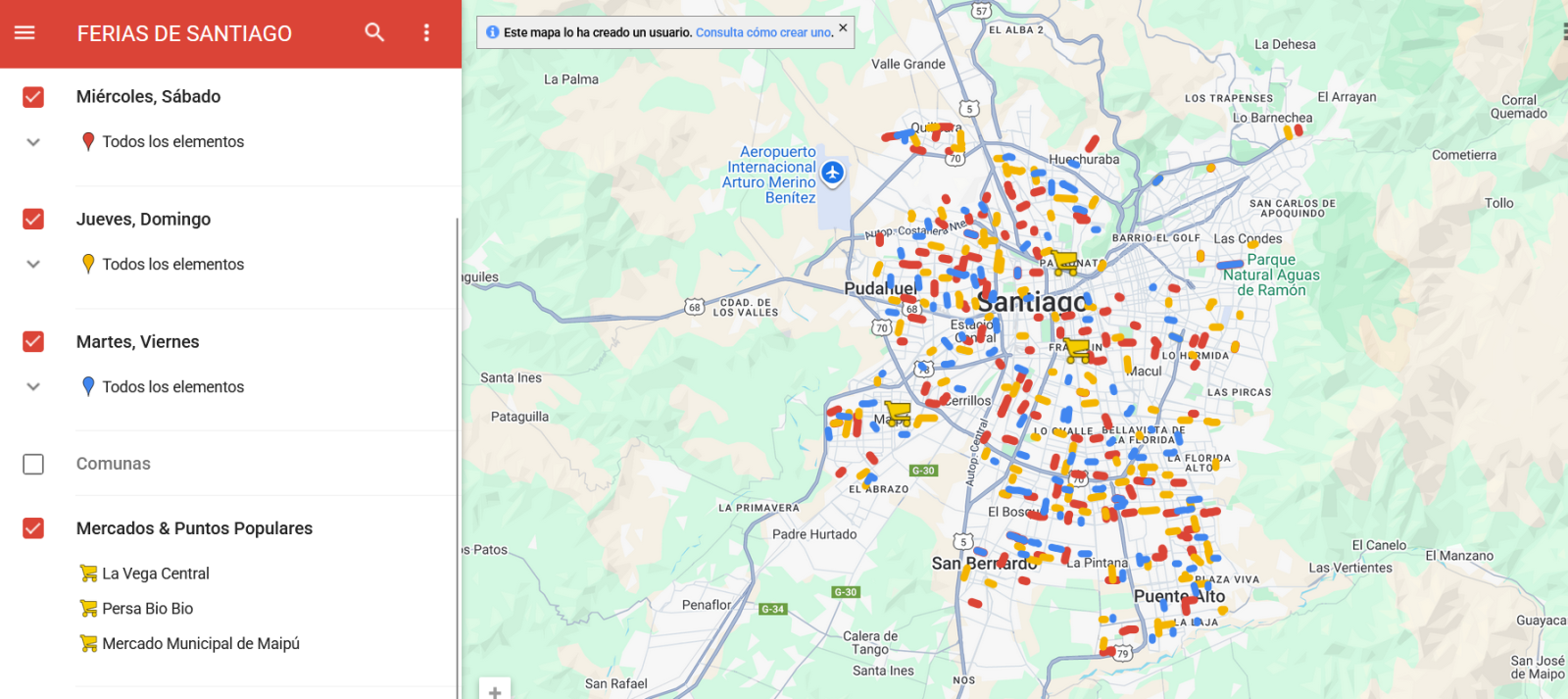Hide the Mercados & Puntos Populares layer
This screenshot has width=1568, height=699.
coord(33,529)
